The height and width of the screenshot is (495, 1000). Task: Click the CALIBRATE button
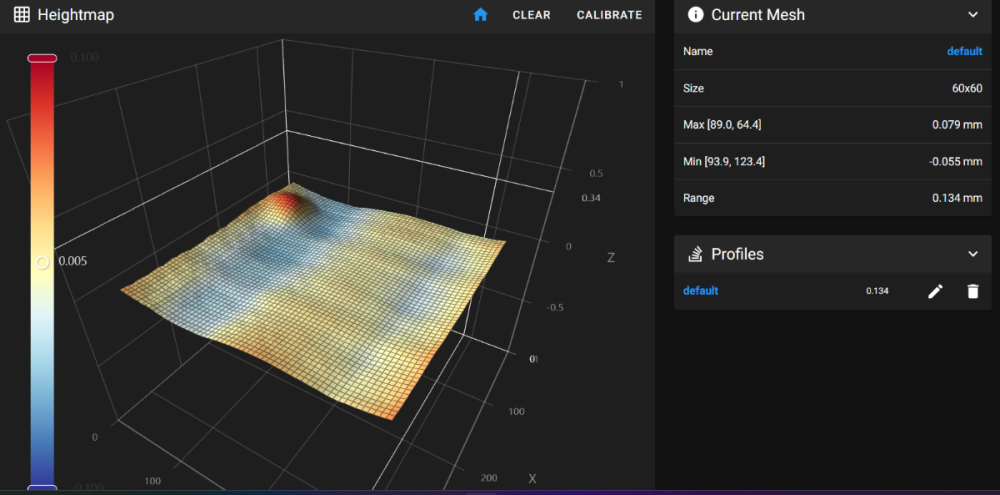point(609,15)
